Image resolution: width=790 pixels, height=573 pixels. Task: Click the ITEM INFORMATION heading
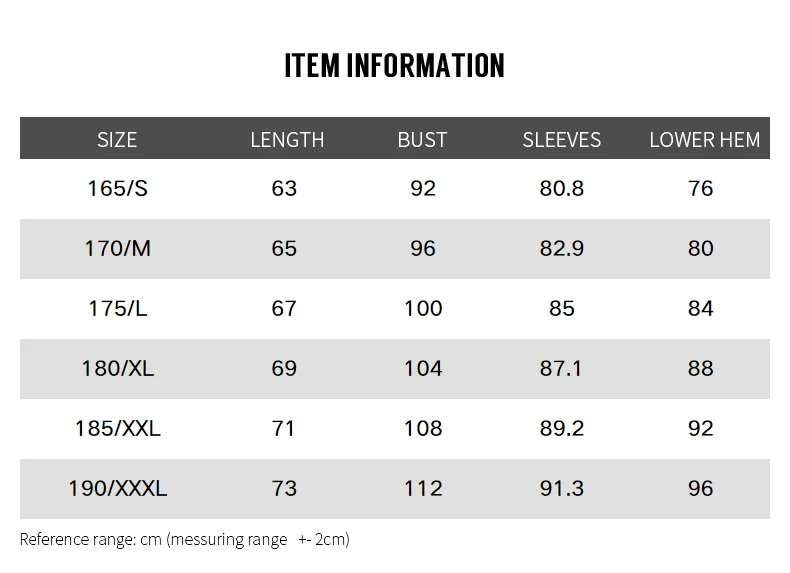(394, 66)
